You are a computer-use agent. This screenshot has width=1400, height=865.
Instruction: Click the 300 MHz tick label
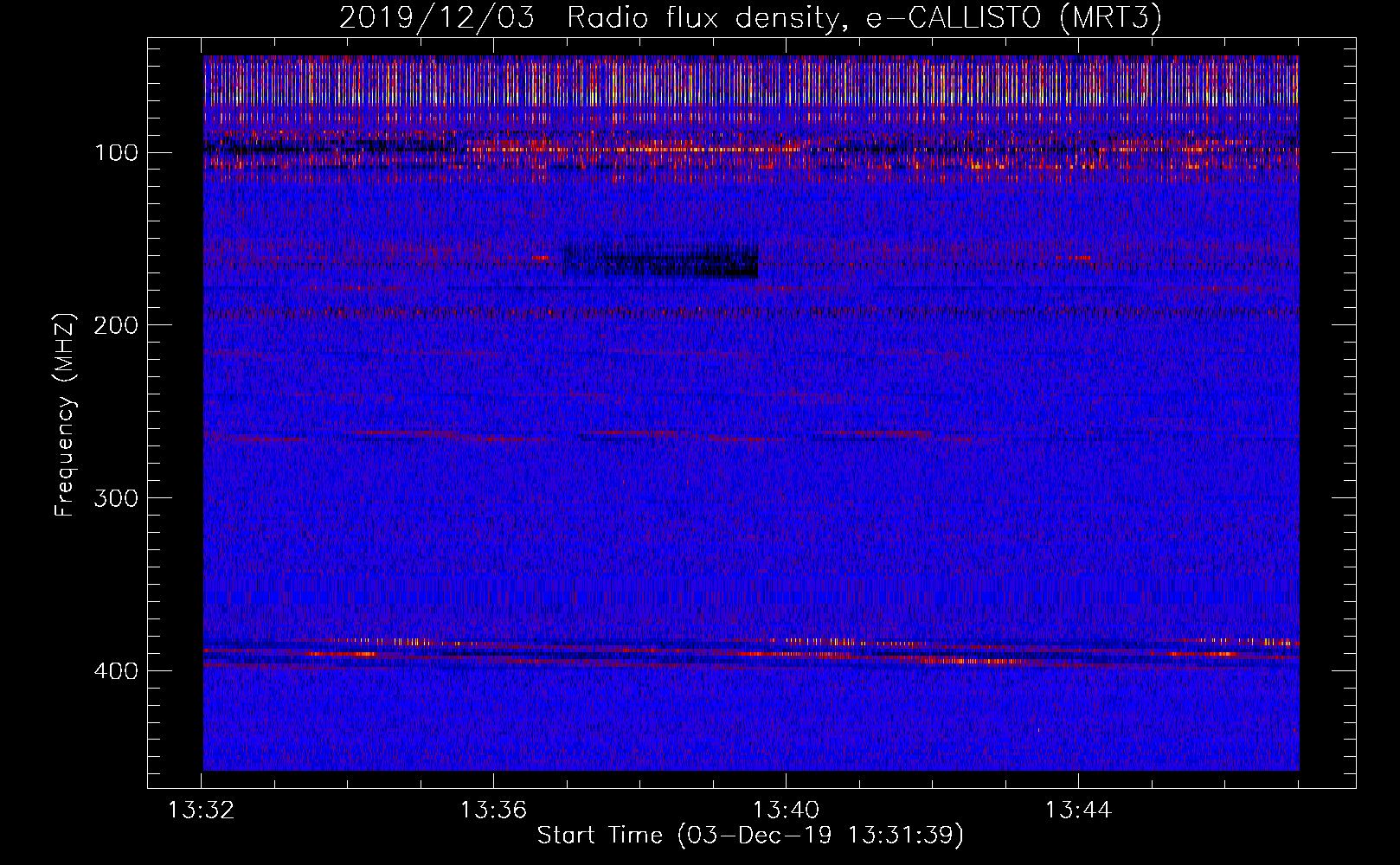[x=116, y=498]
